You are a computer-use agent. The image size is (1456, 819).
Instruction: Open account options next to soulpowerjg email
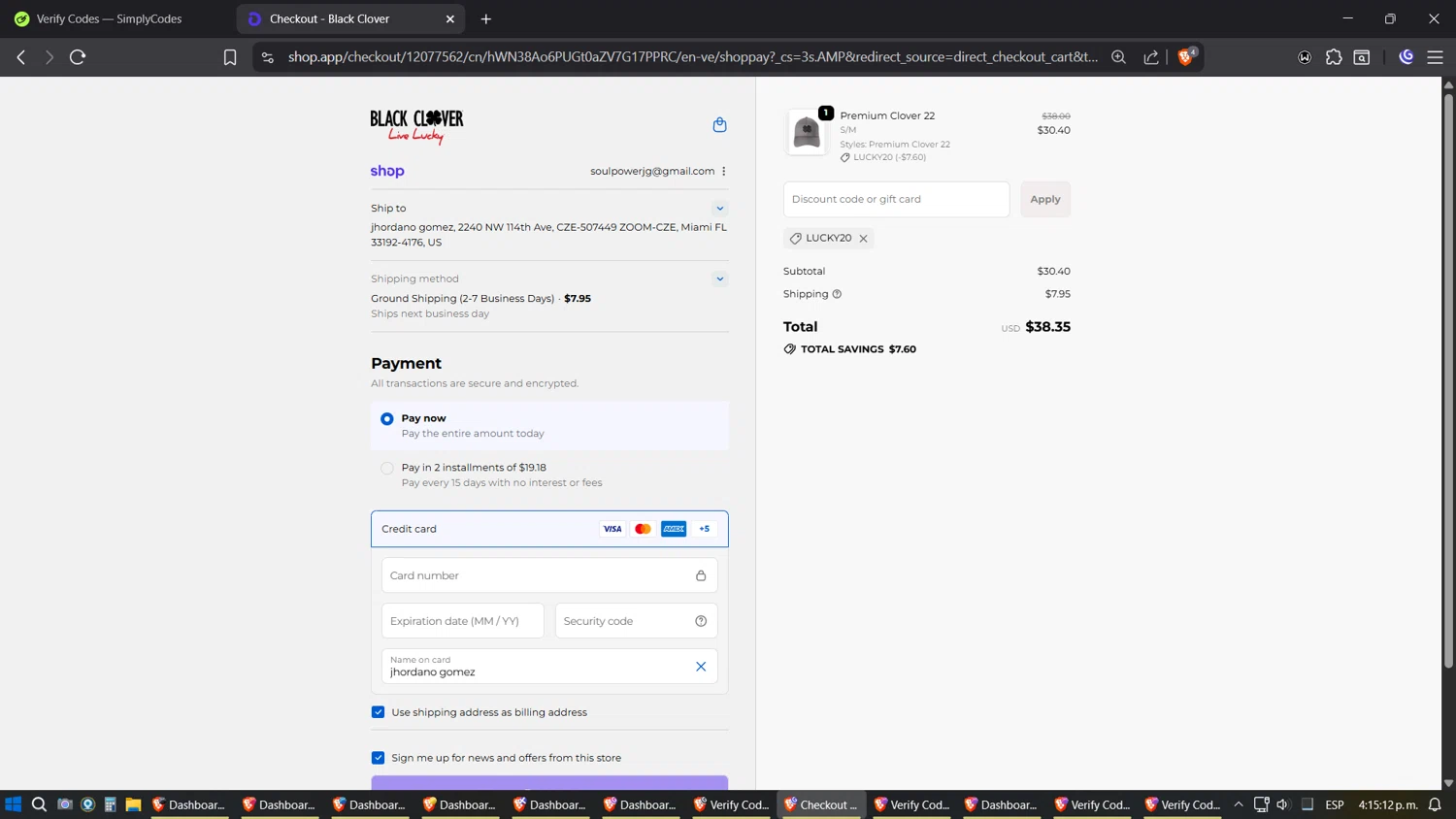(x=724, y=171)
